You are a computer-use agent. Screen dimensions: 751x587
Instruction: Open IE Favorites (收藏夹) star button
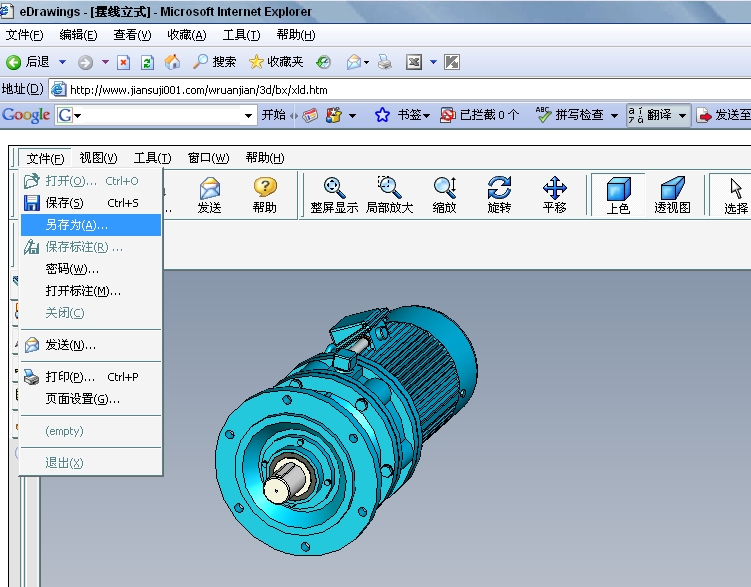pos(276,62)
